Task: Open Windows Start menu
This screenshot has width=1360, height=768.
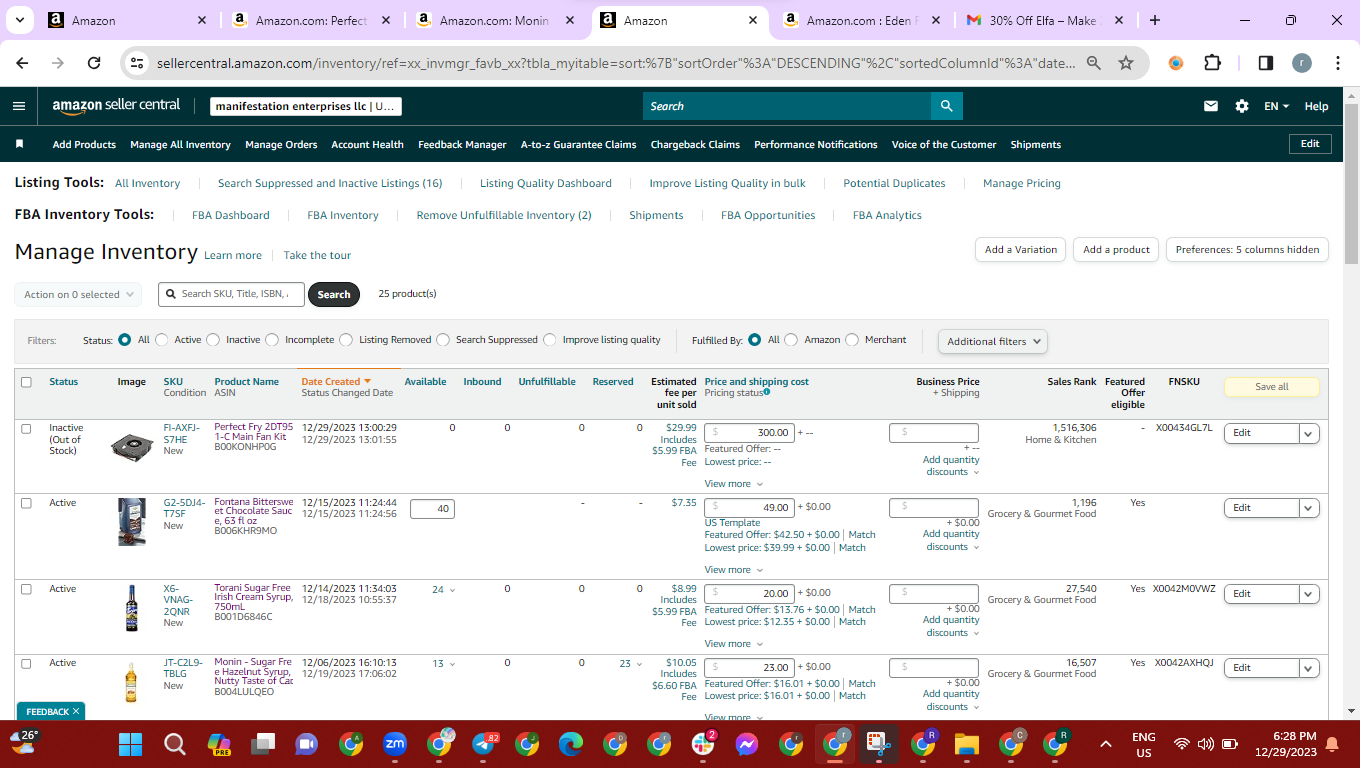Action: tap(130, 744)
